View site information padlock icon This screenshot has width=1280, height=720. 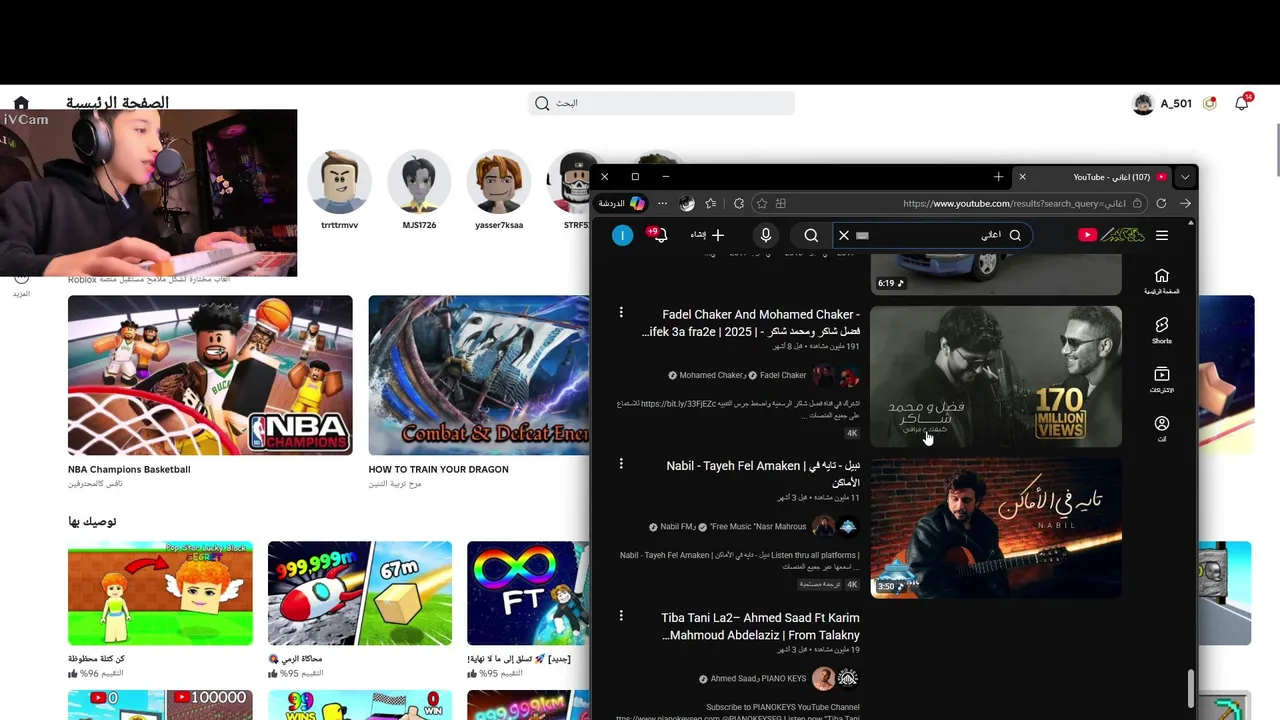(1137, 203)
